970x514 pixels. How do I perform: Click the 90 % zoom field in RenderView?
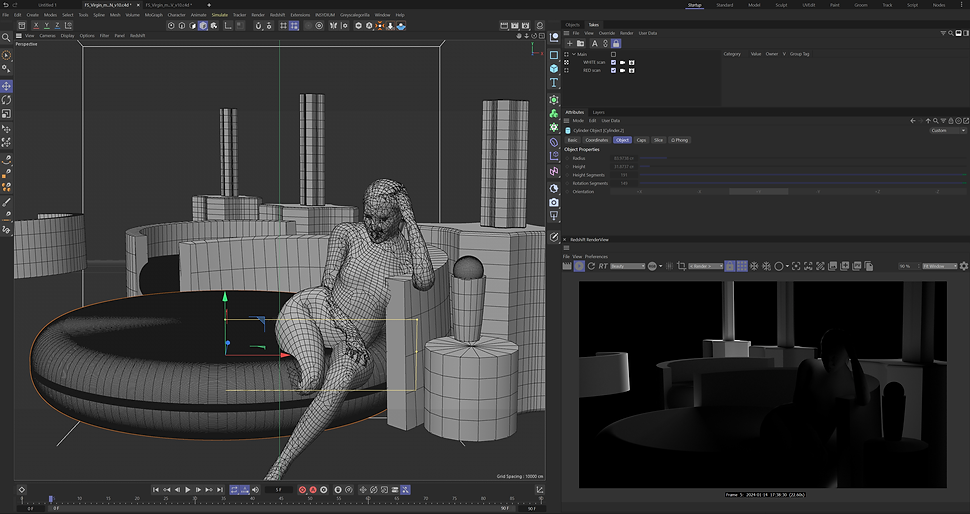907,266
